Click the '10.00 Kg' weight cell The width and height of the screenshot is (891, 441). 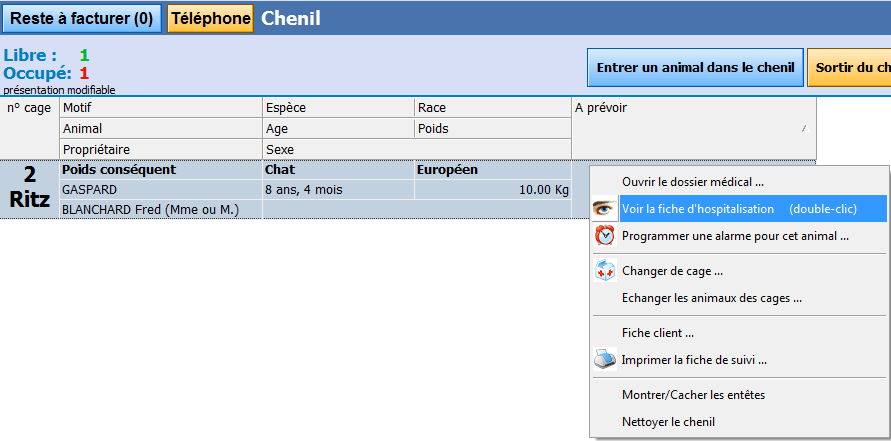click(x=492, y=189)
